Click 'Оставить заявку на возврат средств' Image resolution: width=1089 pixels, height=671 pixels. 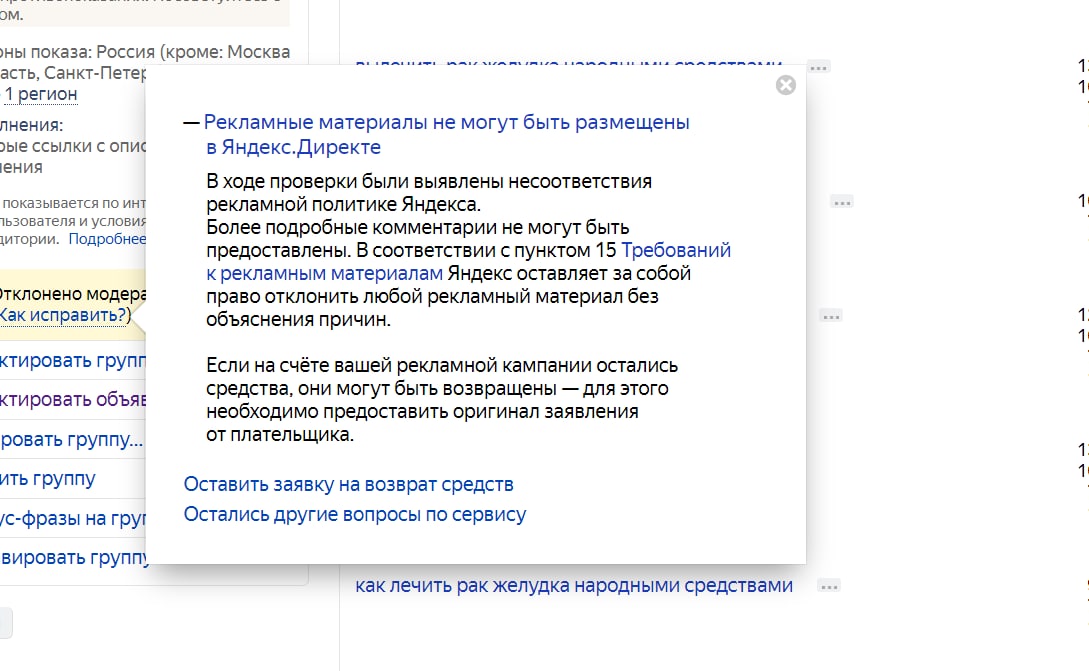pyautogui.click(x=349, y=484)
